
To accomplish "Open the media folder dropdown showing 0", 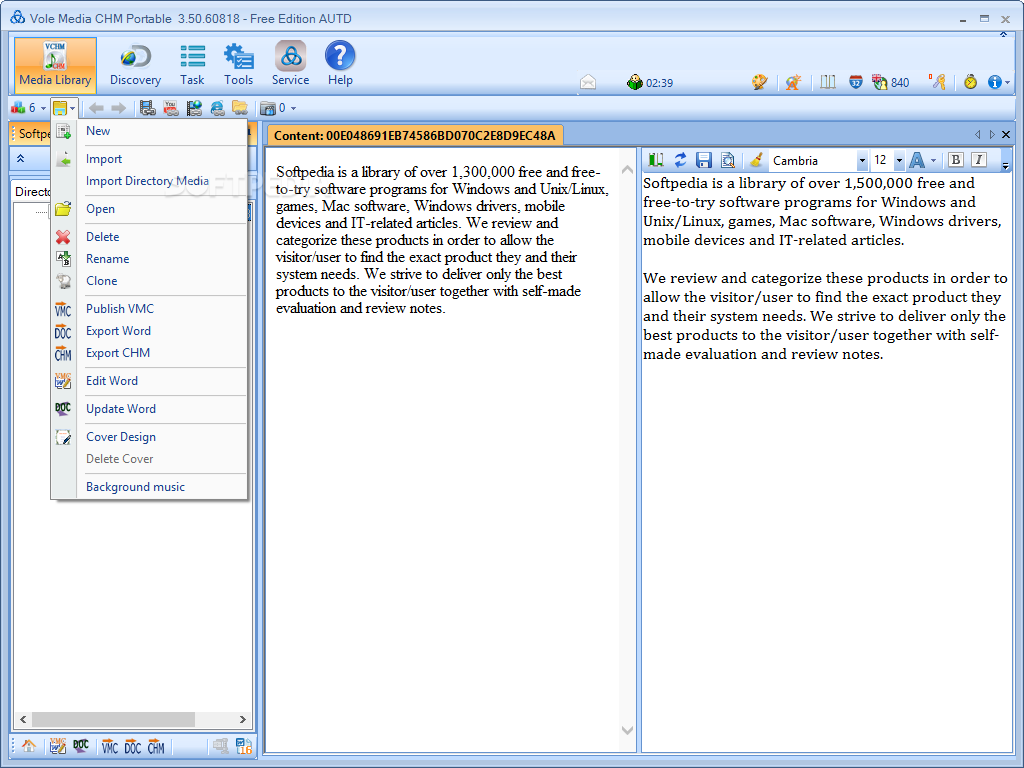I will click(278, 108).
